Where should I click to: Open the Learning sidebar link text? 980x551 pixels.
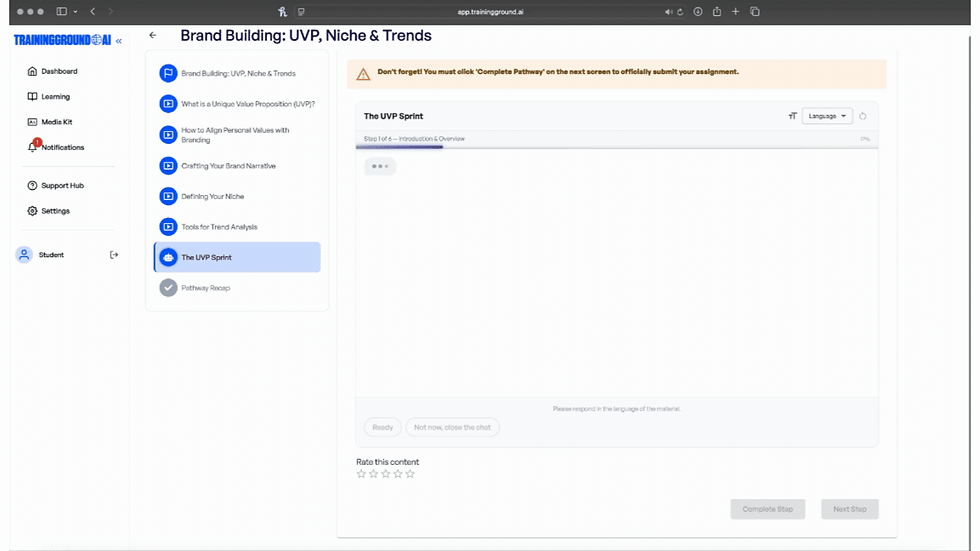click(56, 97)
